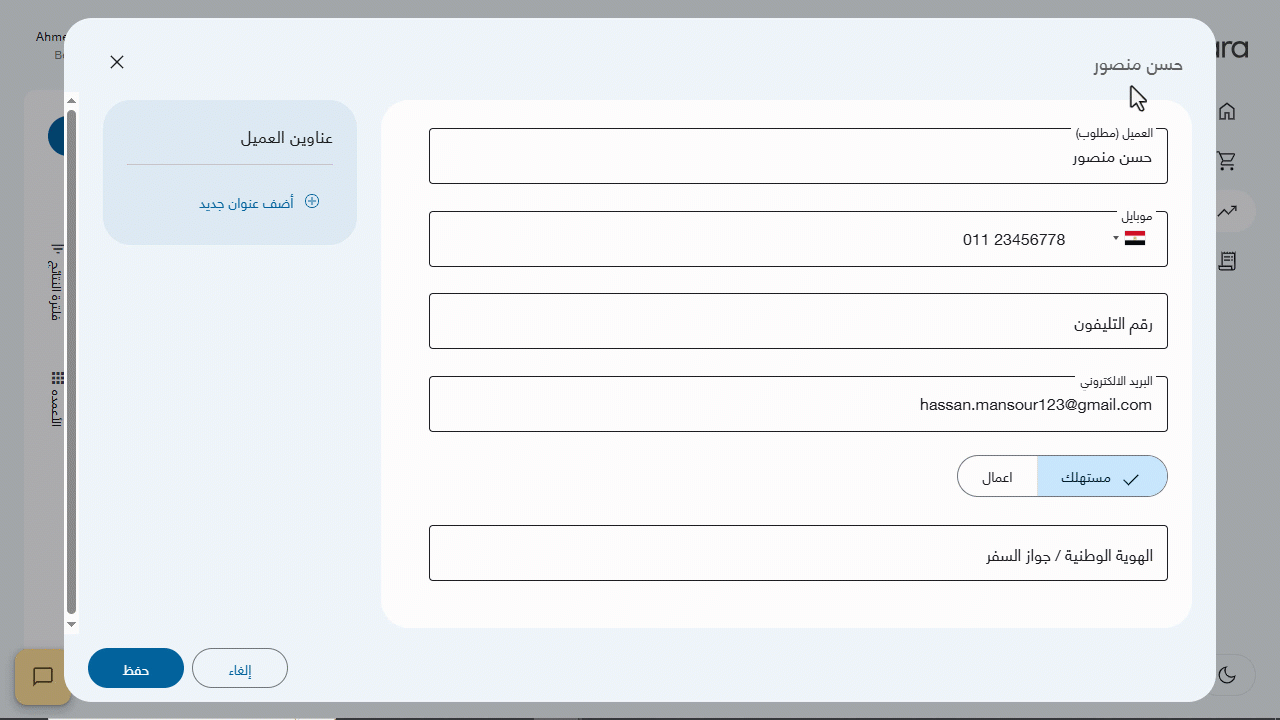
Task: Toggle dark mode with the moon icon
Action: (x=1228, y=675)
